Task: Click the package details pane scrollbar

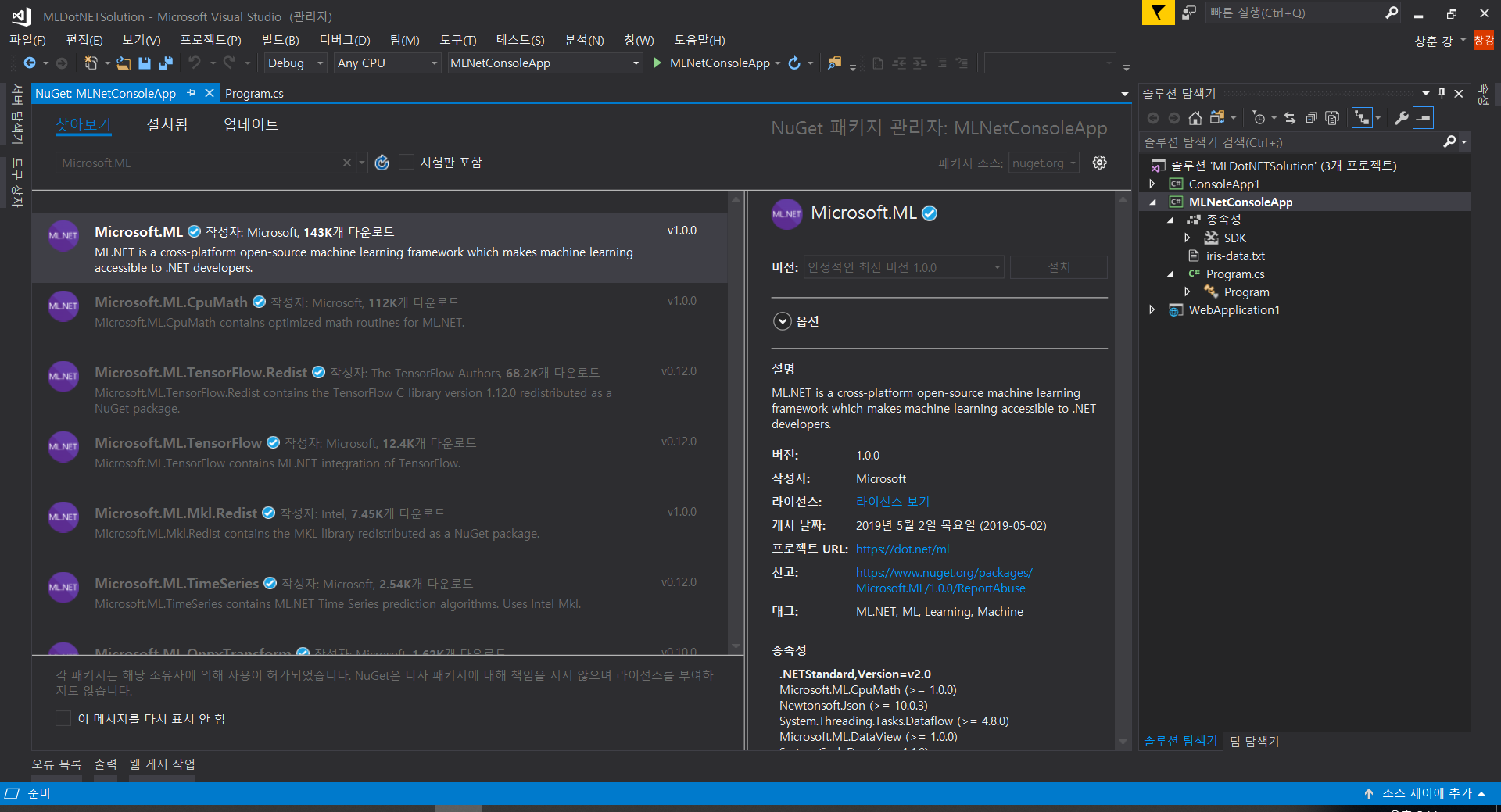Action: 1123,469
